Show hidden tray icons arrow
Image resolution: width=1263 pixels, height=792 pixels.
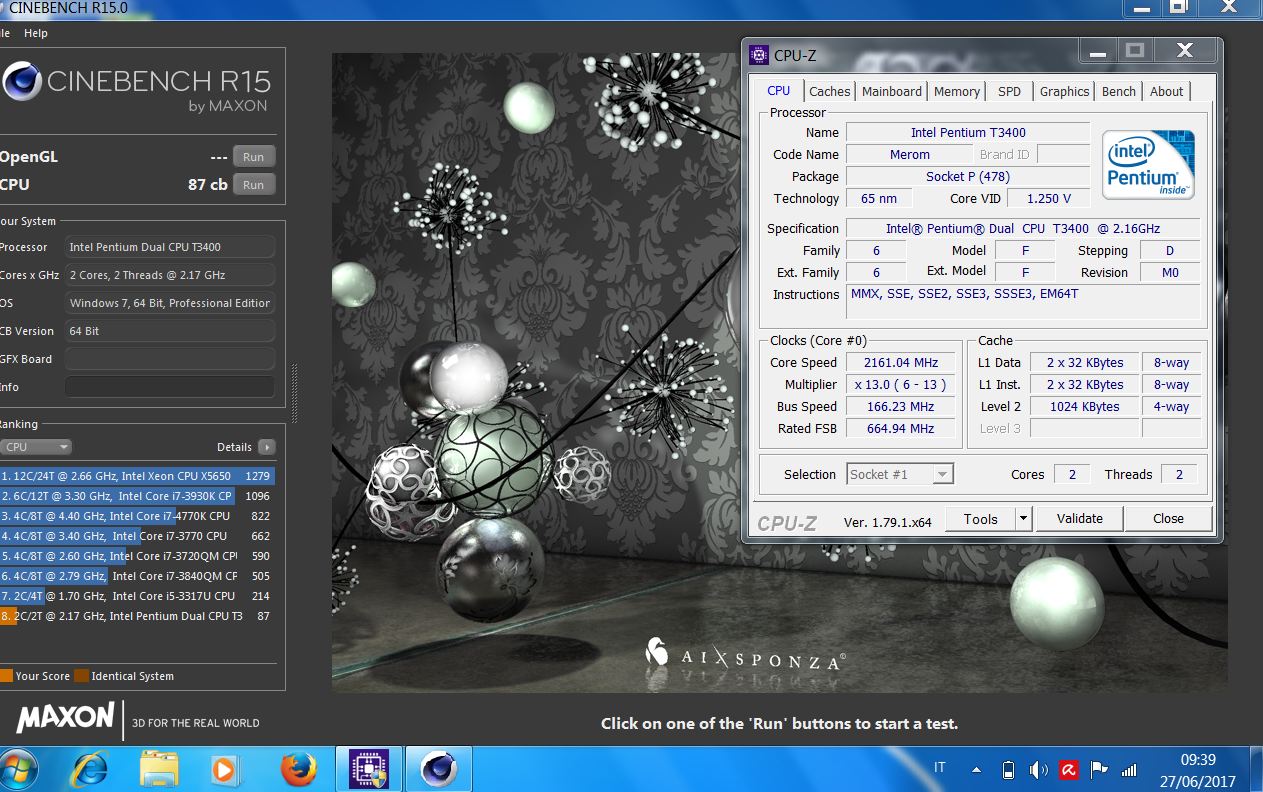(x=976, y=770)
